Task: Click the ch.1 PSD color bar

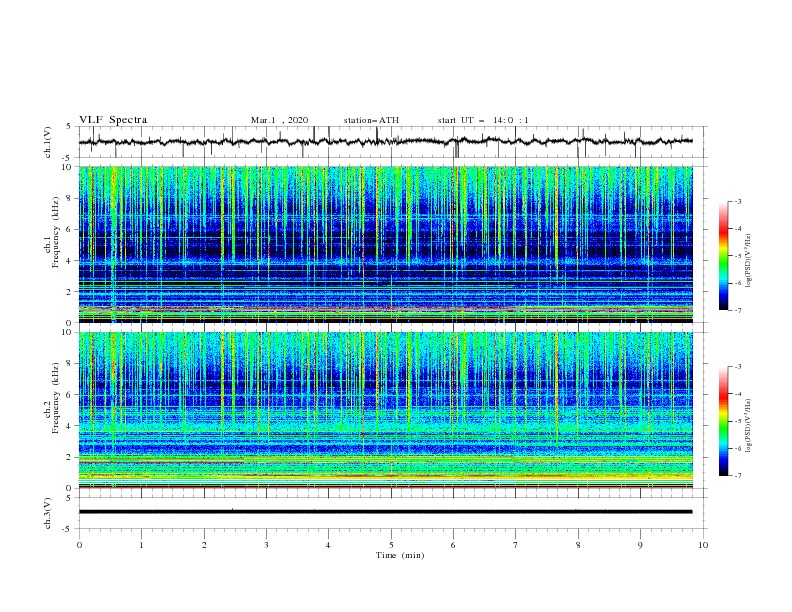Action: click(x=723, y=256)
